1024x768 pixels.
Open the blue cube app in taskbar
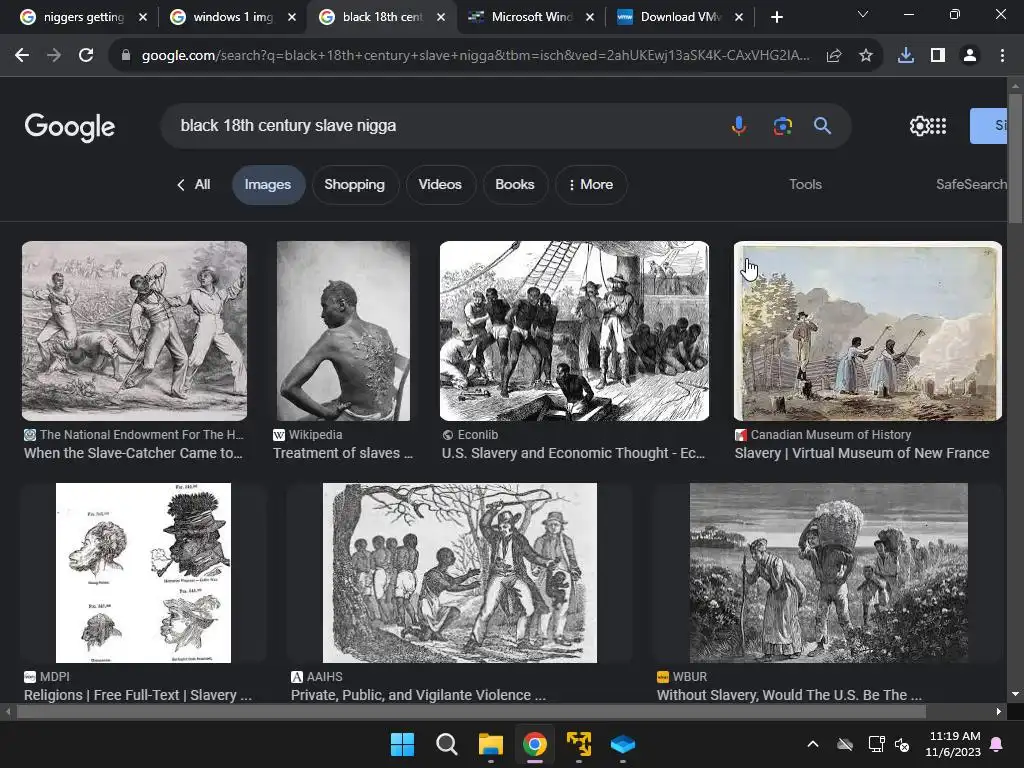623,744
